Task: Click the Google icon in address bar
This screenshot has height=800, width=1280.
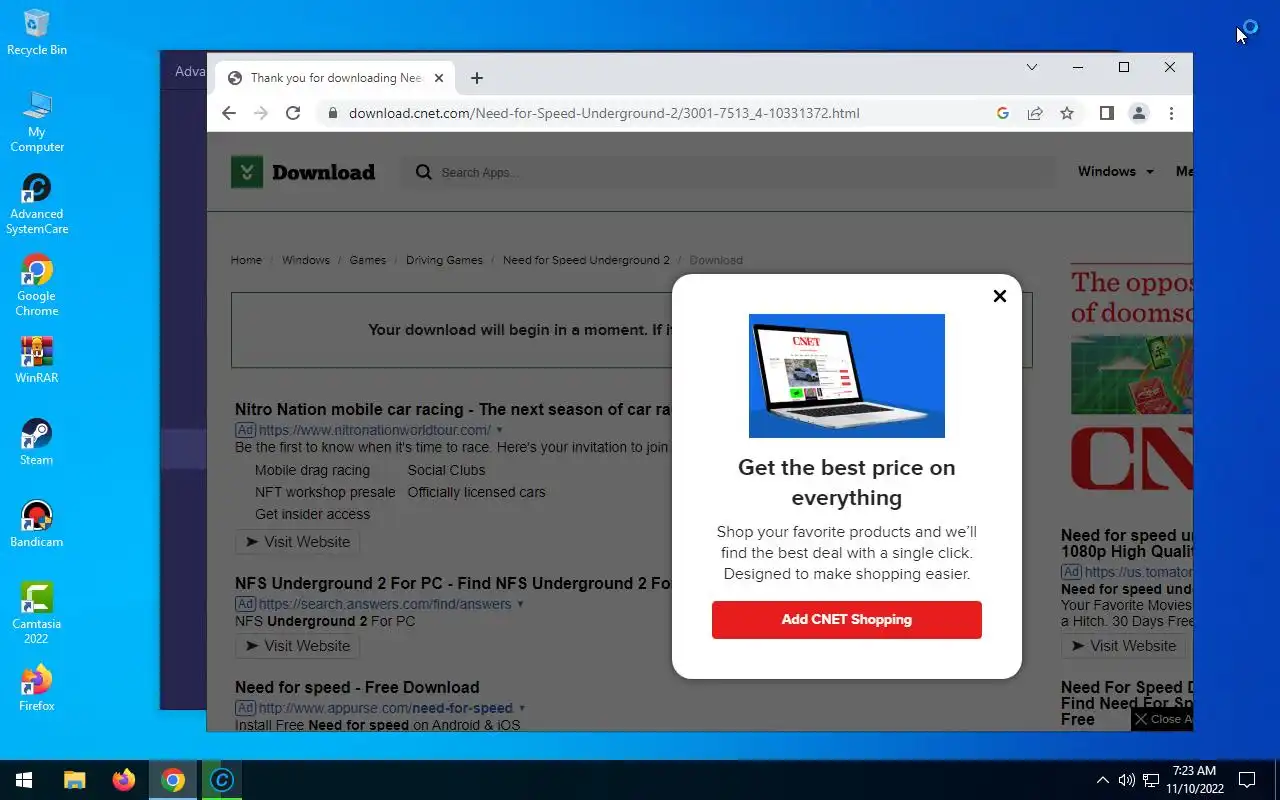Action: 1003,113
